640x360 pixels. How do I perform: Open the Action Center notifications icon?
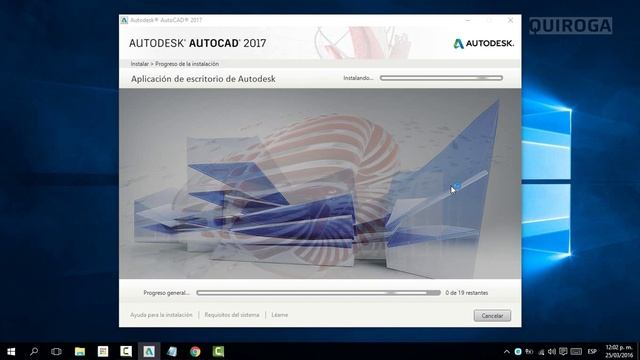(563, 351)
